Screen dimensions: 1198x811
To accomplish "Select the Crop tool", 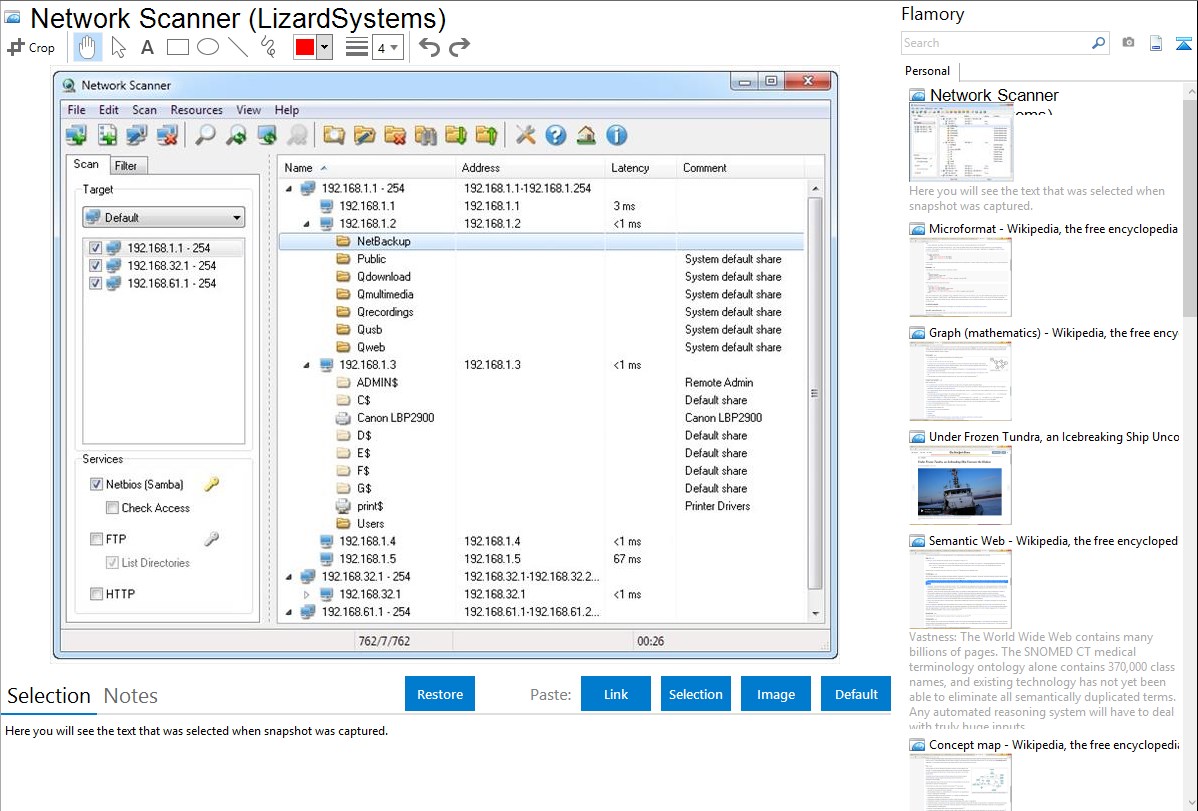I will pyautogui.click(x=31, y=47).
